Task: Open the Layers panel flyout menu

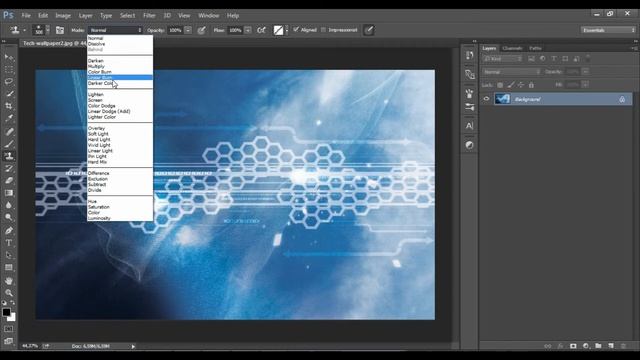Action: coord(634,48)
